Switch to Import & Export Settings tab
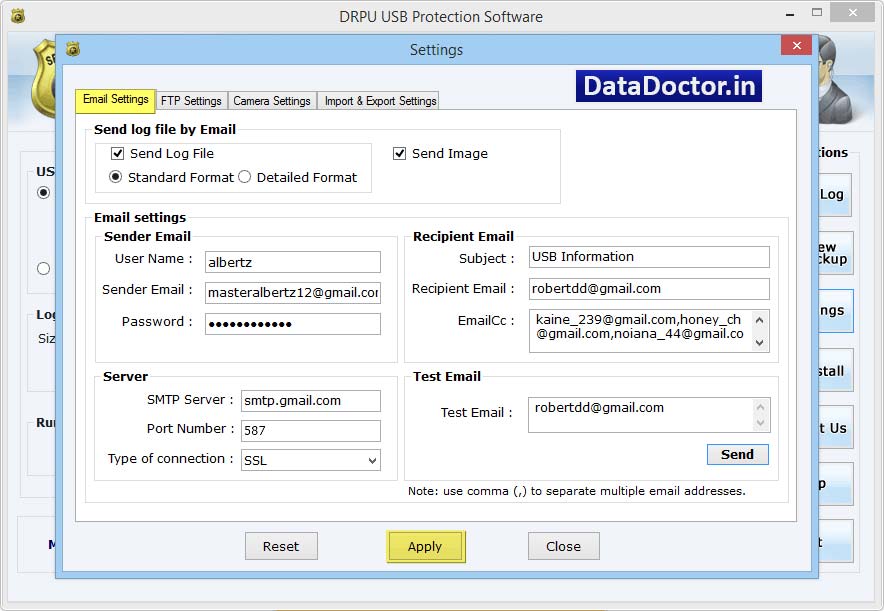Screen dimensions: 884x611 (x=378, y=100)
